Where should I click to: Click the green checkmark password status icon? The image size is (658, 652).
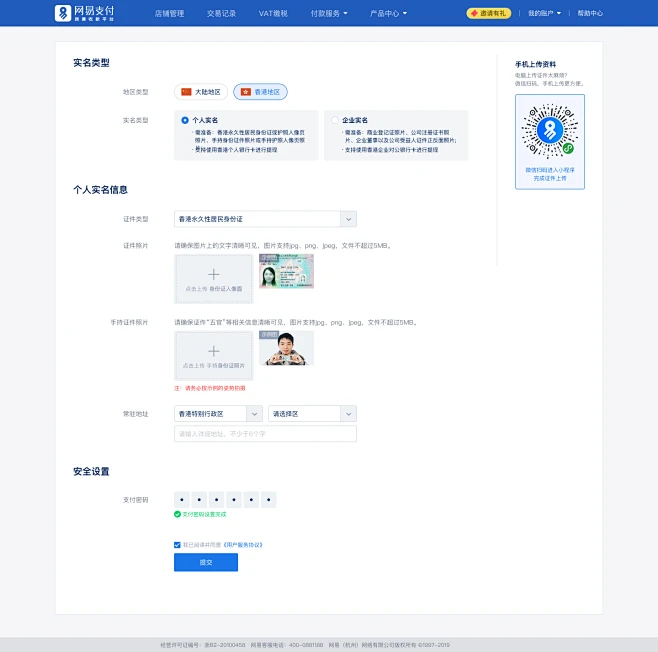[177, 514]
